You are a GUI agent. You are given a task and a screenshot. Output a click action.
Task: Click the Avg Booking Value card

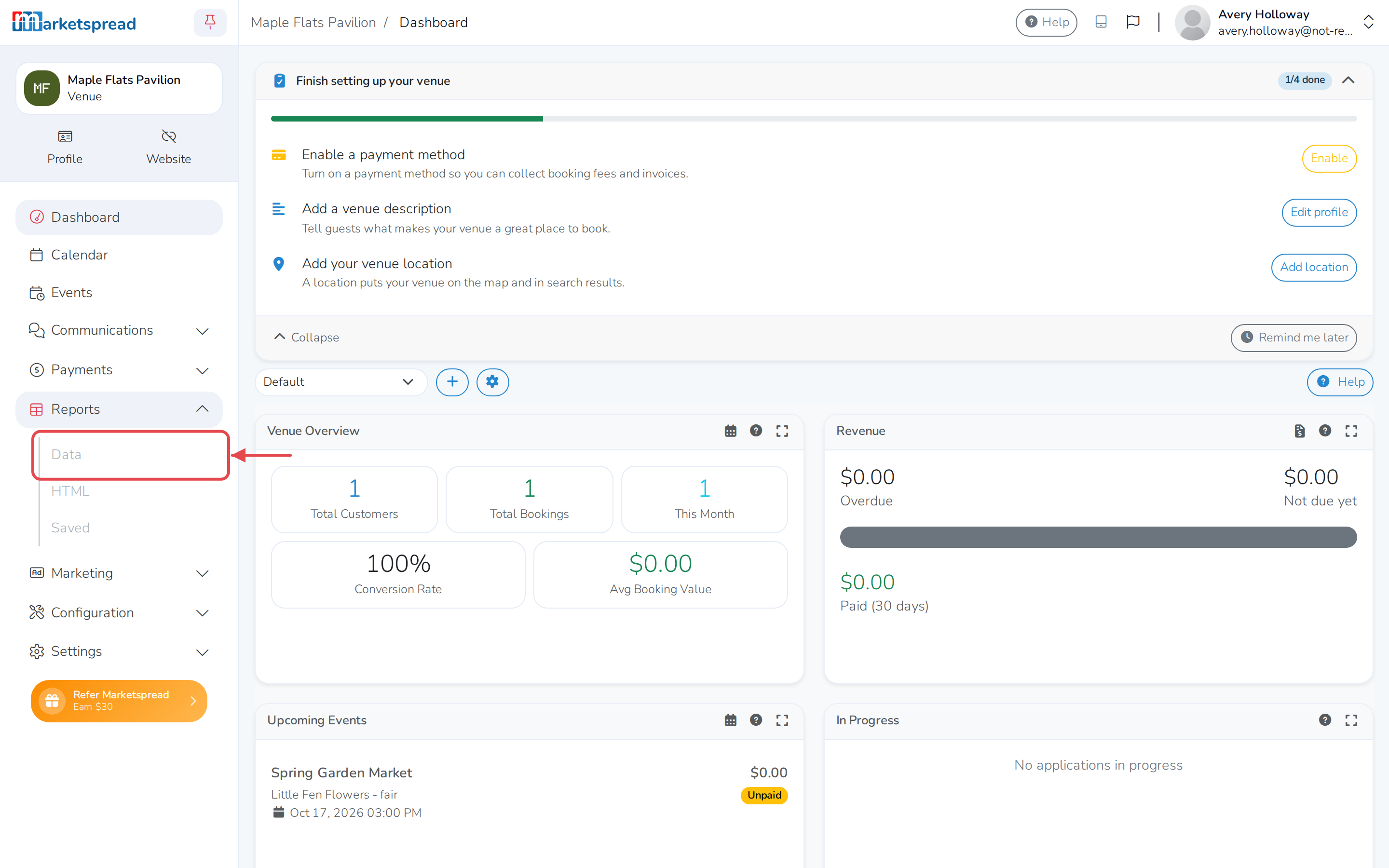click(x=660, y=575)
